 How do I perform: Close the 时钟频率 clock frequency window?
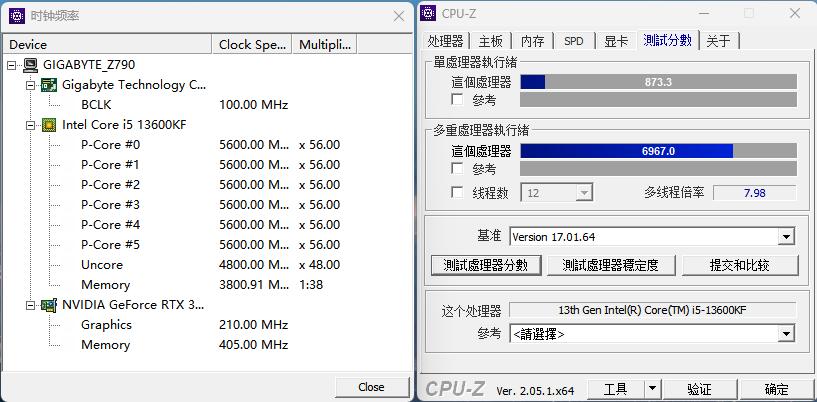coord(399,16)
